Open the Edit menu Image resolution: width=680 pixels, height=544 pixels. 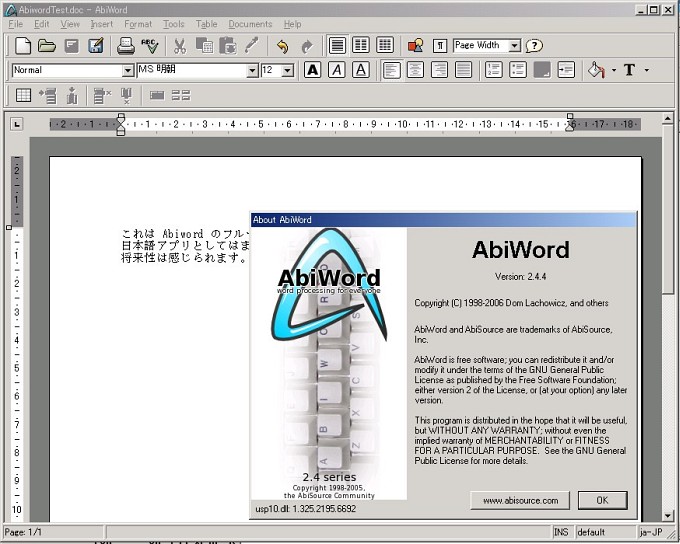click(42, 24)
